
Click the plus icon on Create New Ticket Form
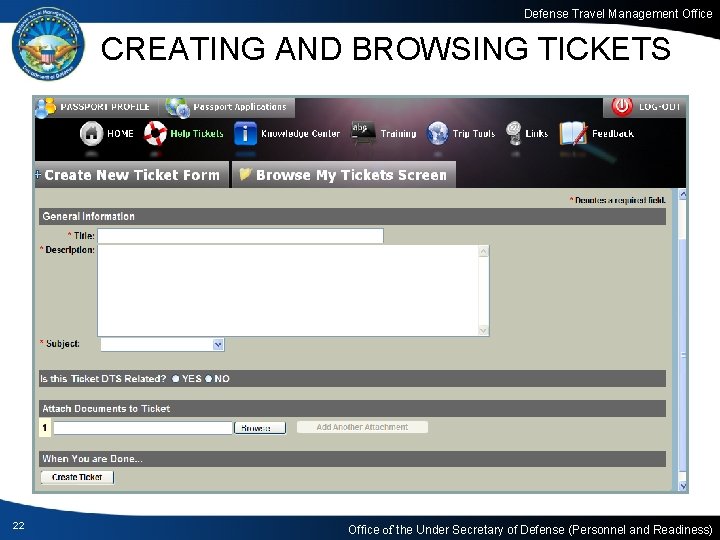click(x=38, y=174)
